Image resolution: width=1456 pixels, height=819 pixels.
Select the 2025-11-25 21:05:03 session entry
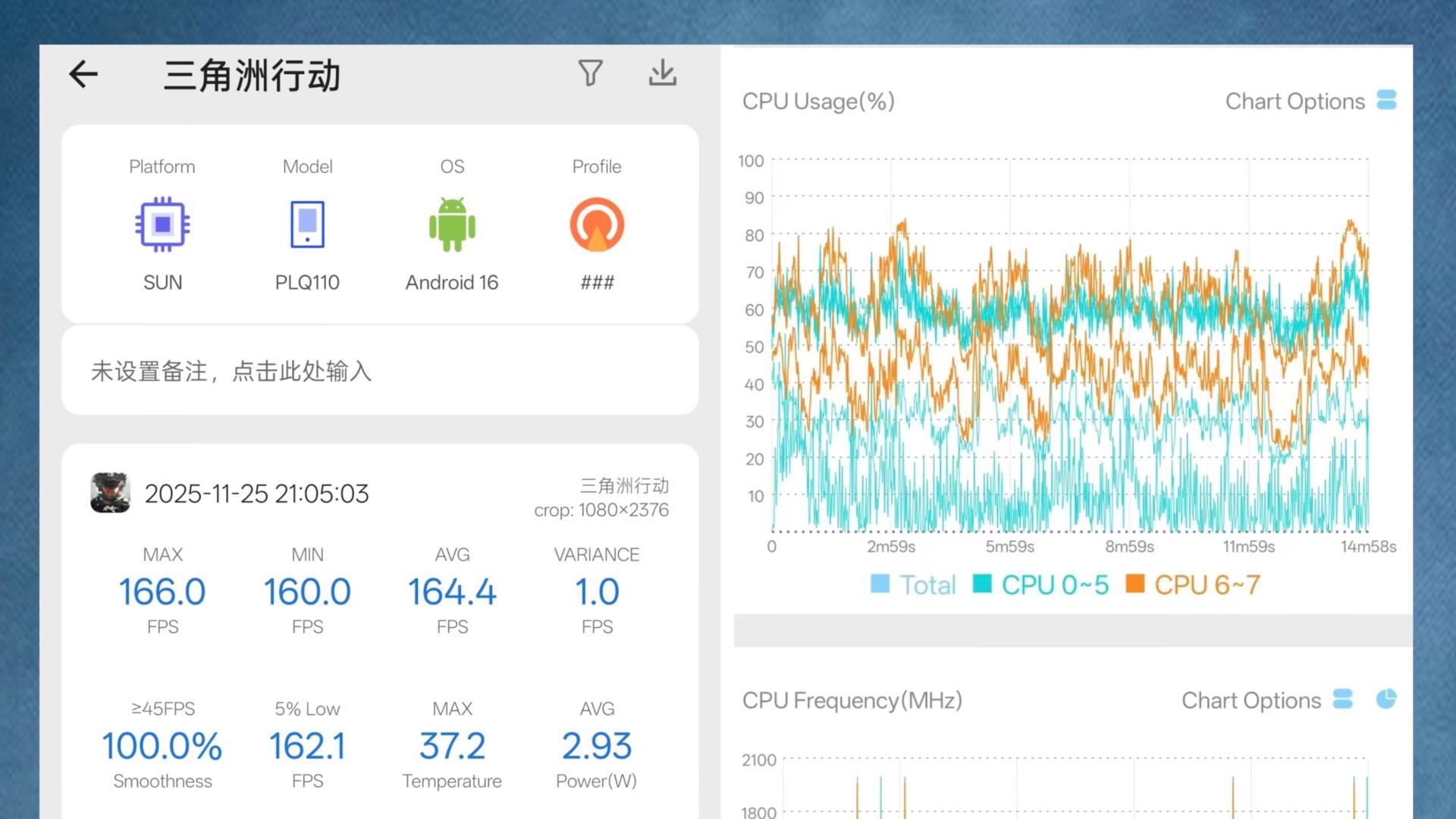coord(256,494)
